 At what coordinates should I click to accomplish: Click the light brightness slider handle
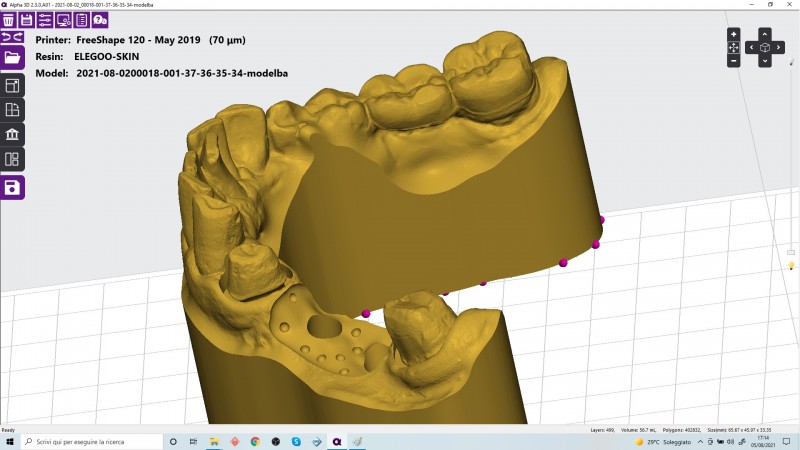791,253
